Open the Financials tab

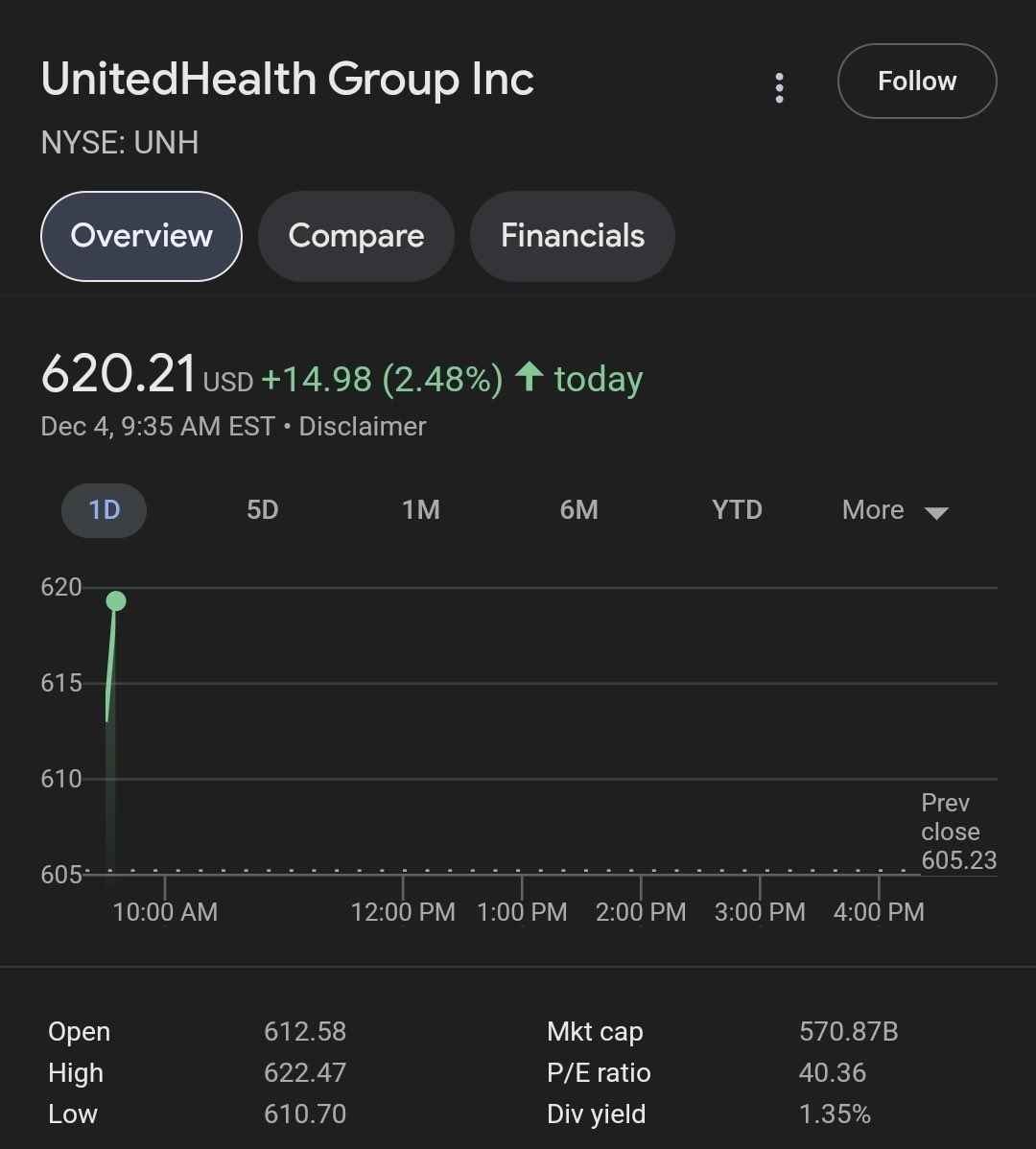pos(573,236)
